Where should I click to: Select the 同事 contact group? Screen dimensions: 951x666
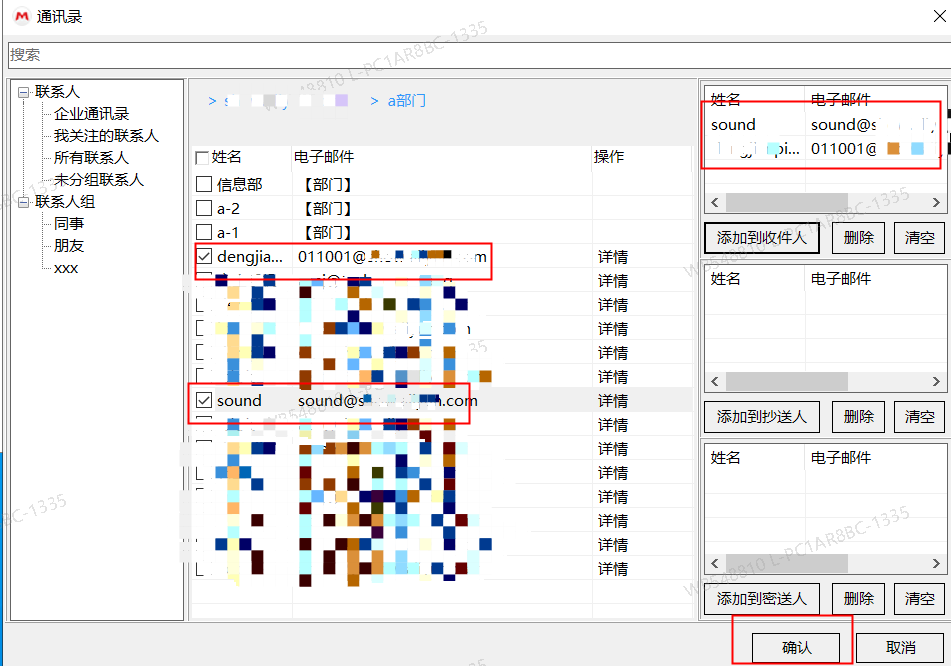pyautogui.click(x=69, y=224)
